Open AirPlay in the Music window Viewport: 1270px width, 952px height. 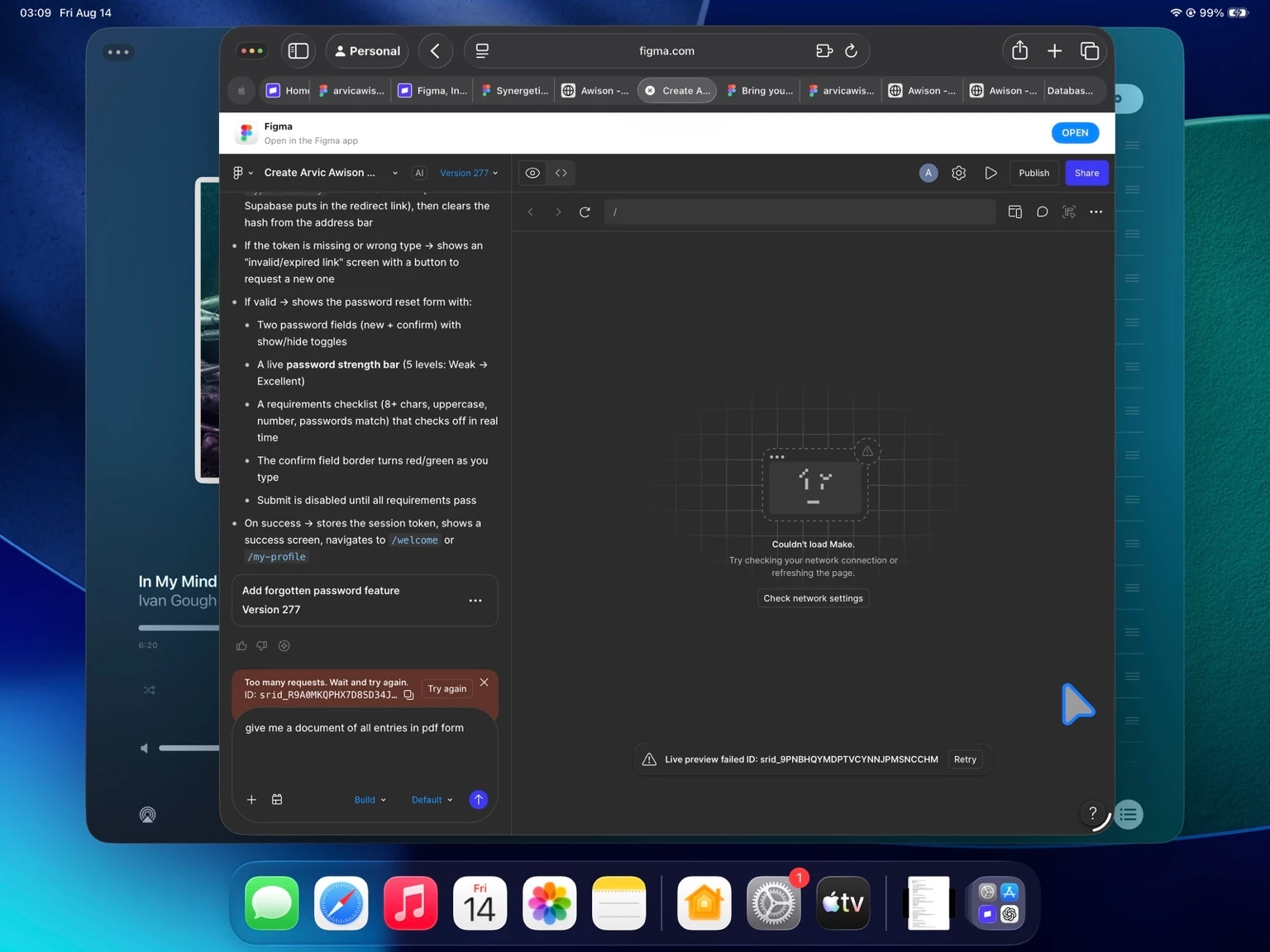tap(147, 815)
